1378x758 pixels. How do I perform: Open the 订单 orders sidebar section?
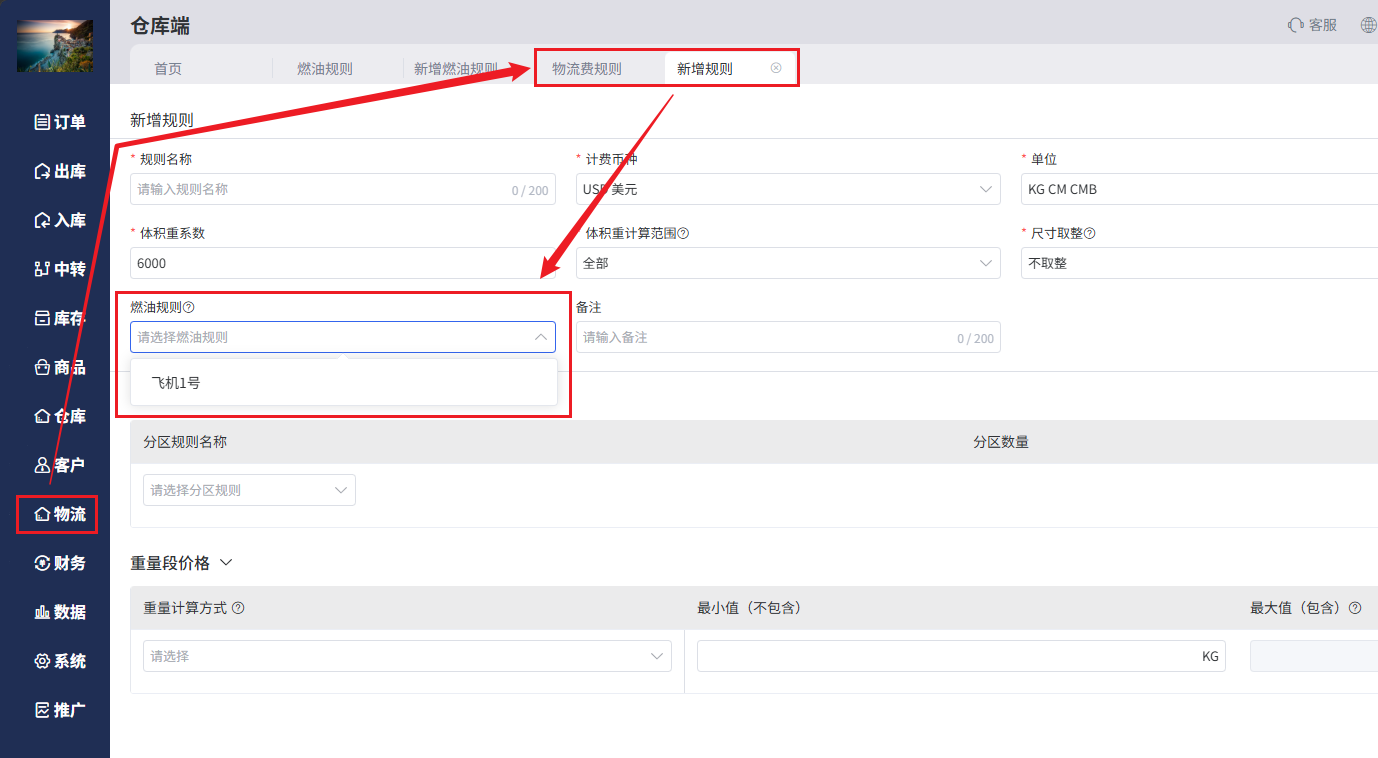(x=60, y=122)
